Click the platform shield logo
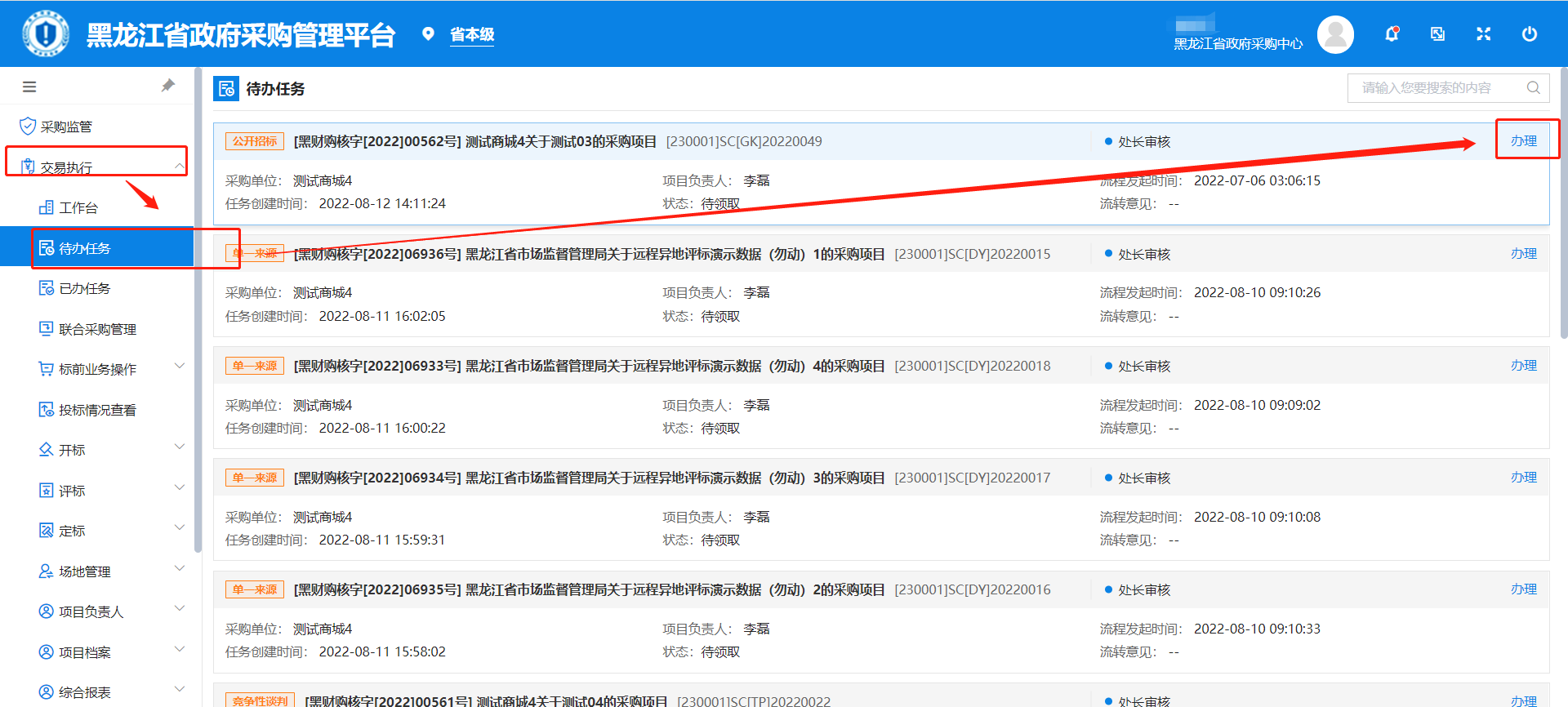The height and width of the screenshot is (707, 1568). [46, 33]
